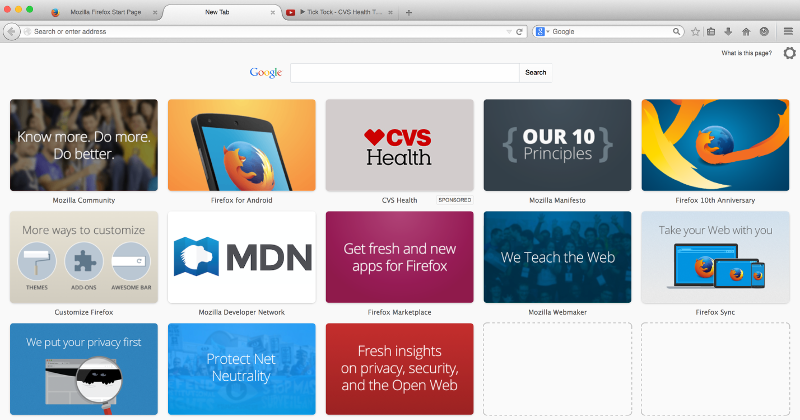
Task: Open the Firefox Marketplace tile
Action: [399, 257]
